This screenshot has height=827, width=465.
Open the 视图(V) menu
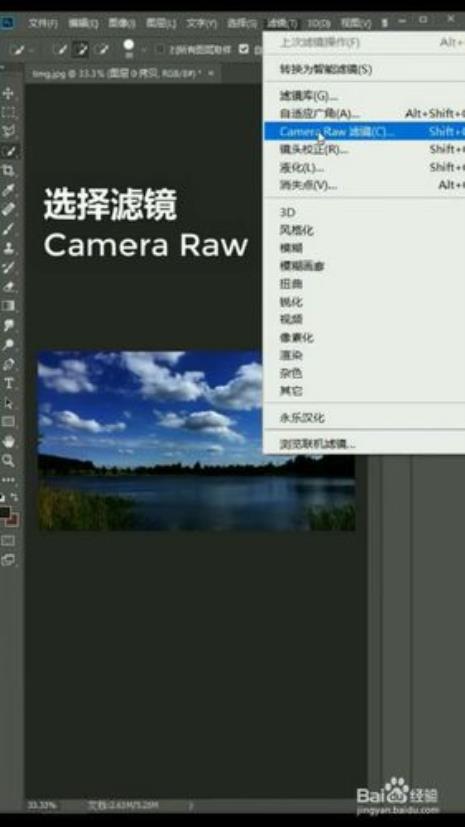pos(356,23)
